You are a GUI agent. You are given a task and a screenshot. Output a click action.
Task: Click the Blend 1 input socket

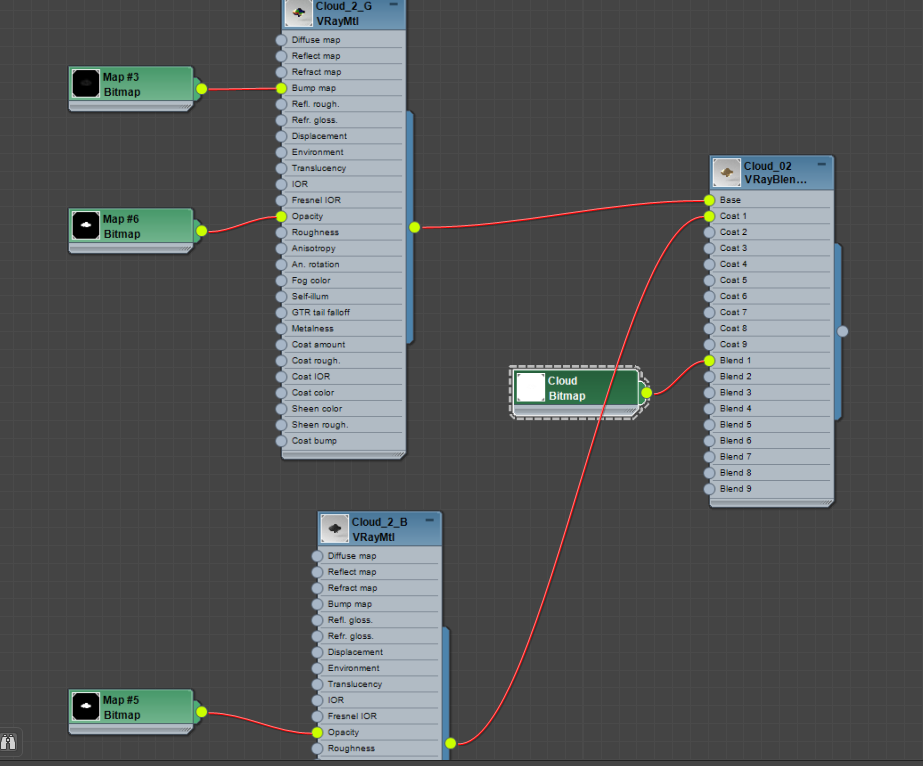coord(709,361)
